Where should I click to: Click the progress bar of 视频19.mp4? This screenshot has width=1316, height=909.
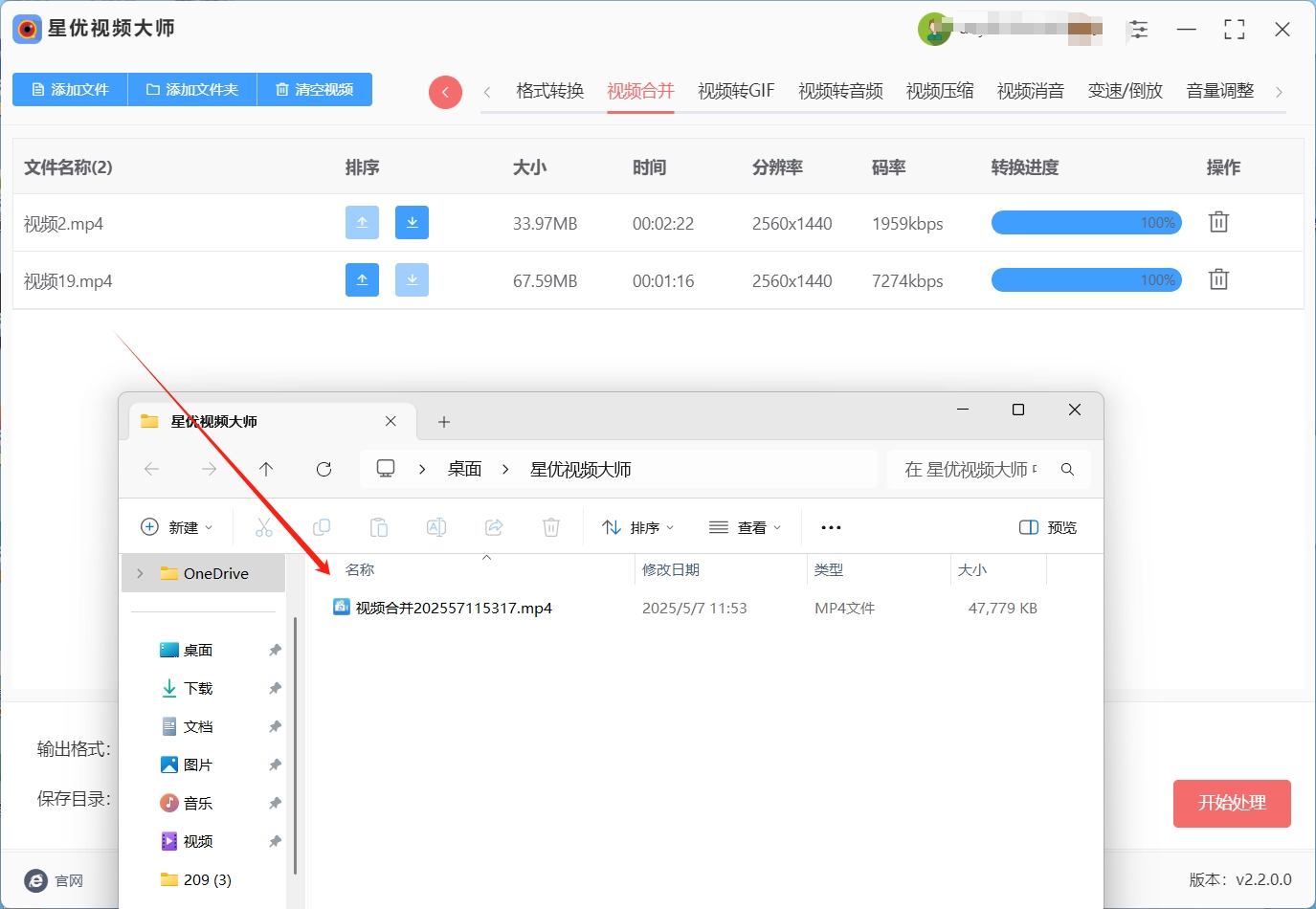pos(1086,280)
